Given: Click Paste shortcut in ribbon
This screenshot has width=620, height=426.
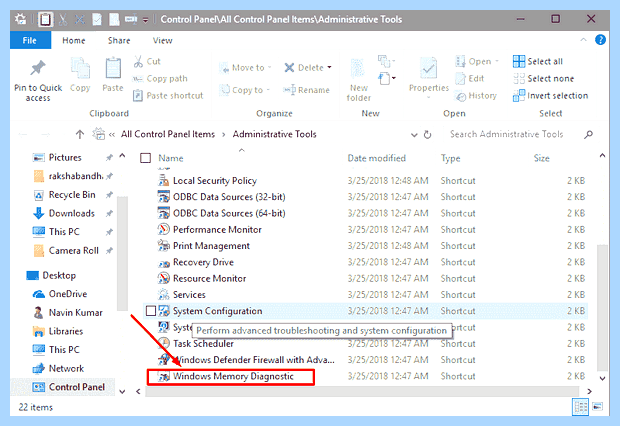Looking at the screenshot, I should pyautogui.click(x=168, y=95).
